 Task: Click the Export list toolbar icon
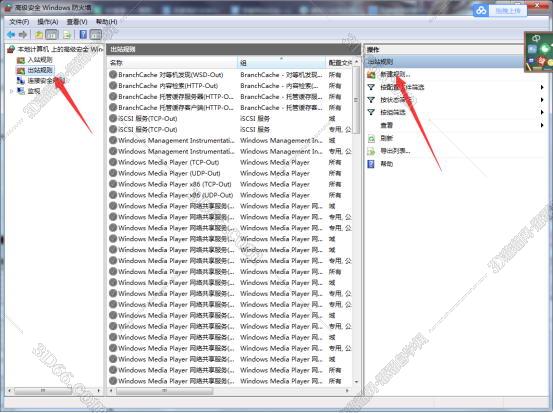coord(67,35)
